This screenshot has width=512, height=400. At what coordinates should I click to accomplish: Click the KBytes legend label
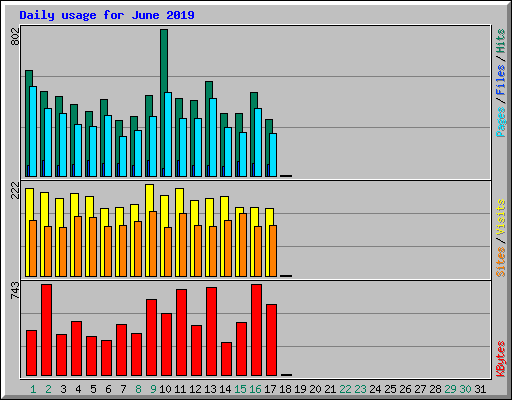[500, 359]
